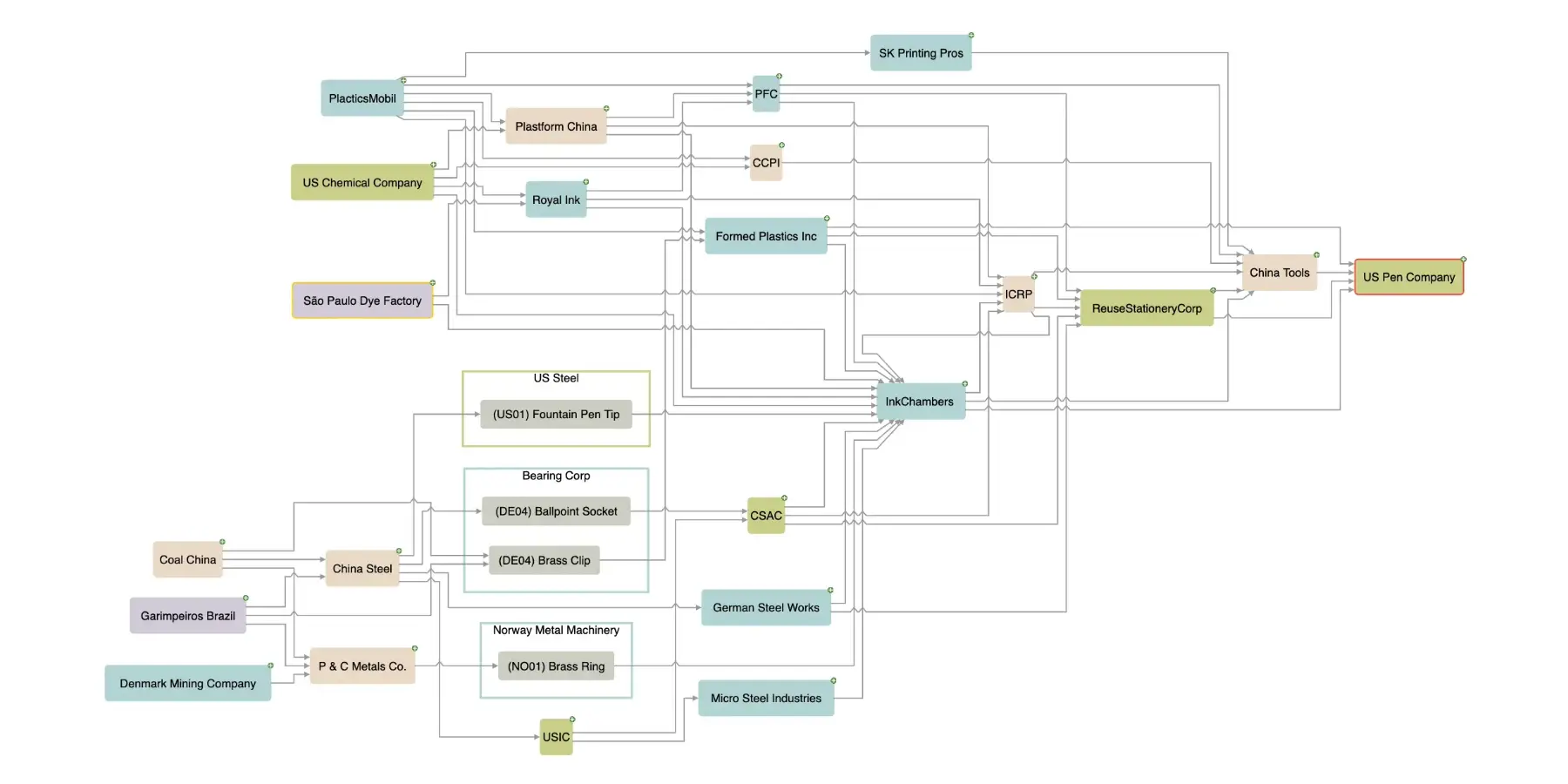The image size is (1568, 784).
Task: Select the Garimpeiros Brazil node
Action: (x=188, y=616)
